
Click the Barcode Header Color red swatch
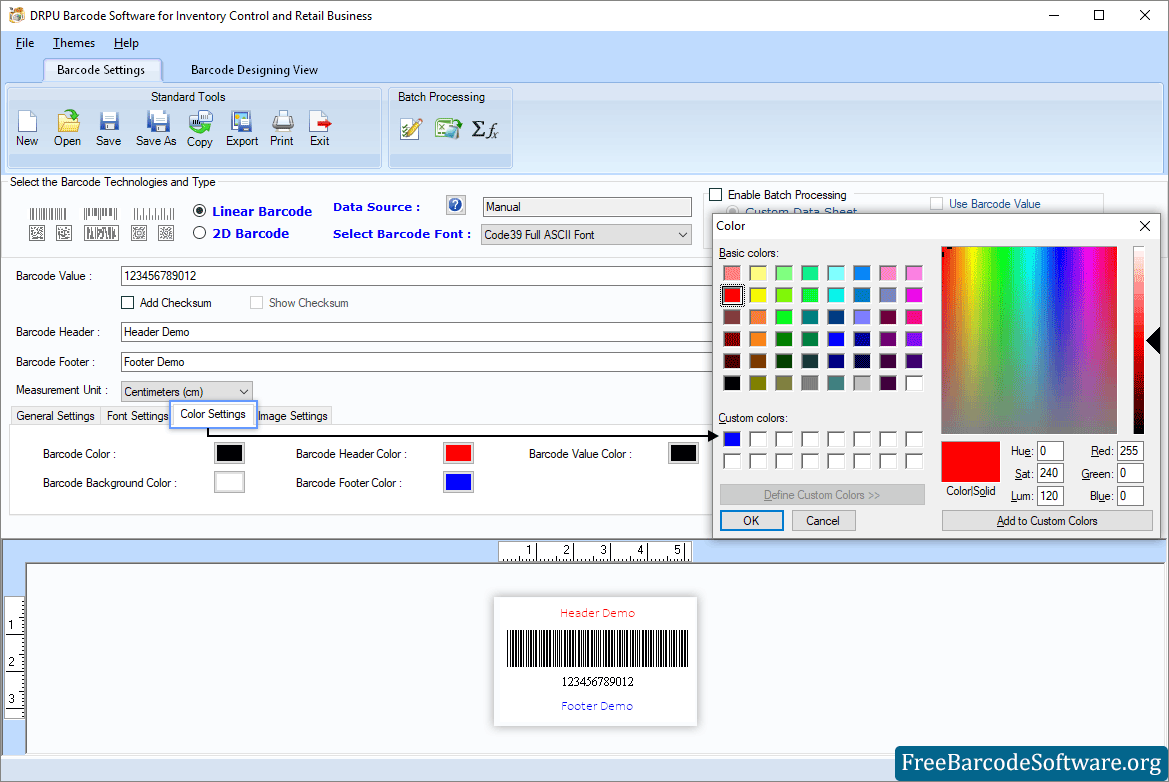pos(458,453)
